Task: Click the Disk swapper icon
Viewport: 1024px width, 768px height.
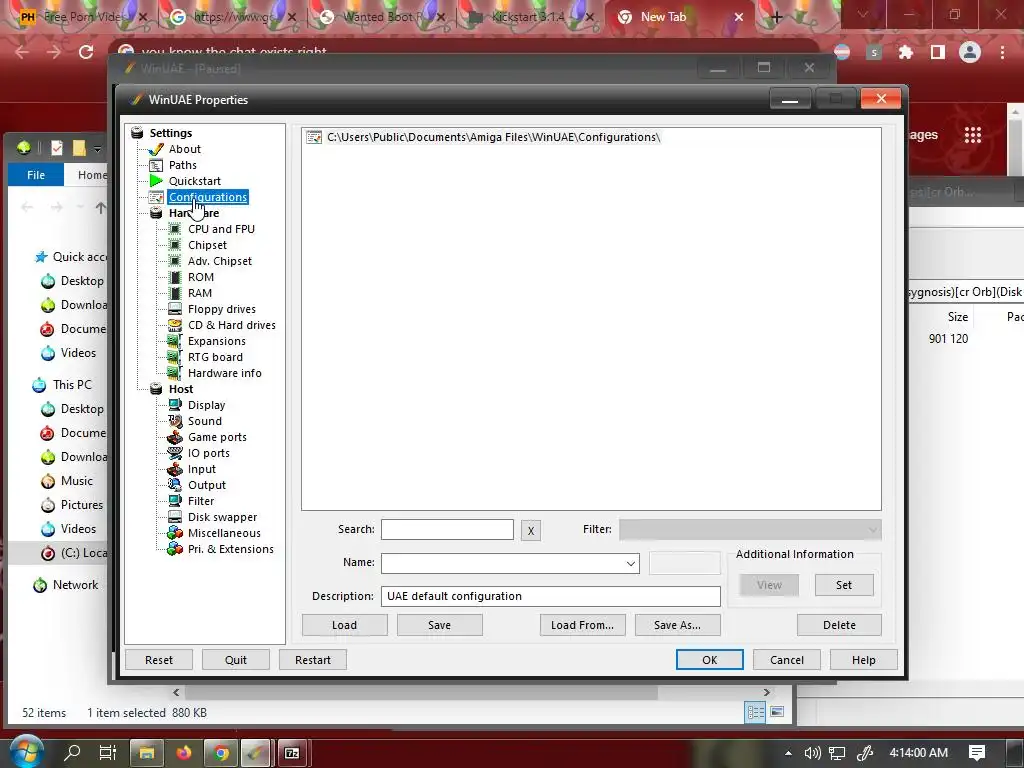Action: click(175, 517)
